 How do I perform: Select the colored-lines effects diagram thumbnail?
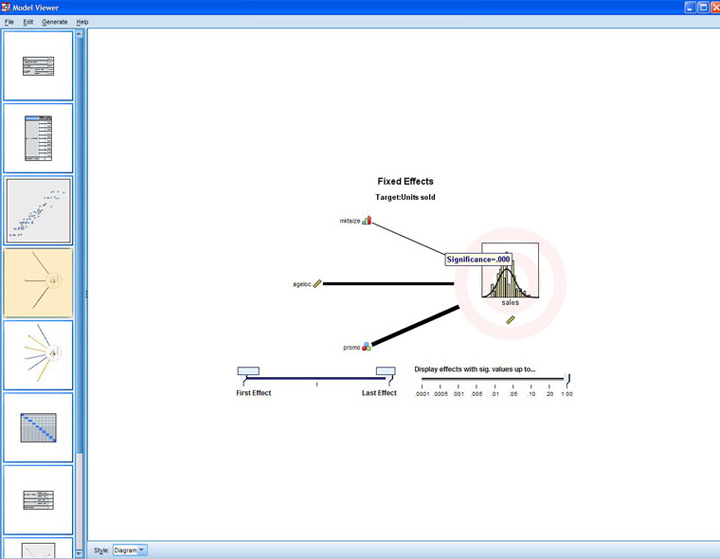point(38,354)
